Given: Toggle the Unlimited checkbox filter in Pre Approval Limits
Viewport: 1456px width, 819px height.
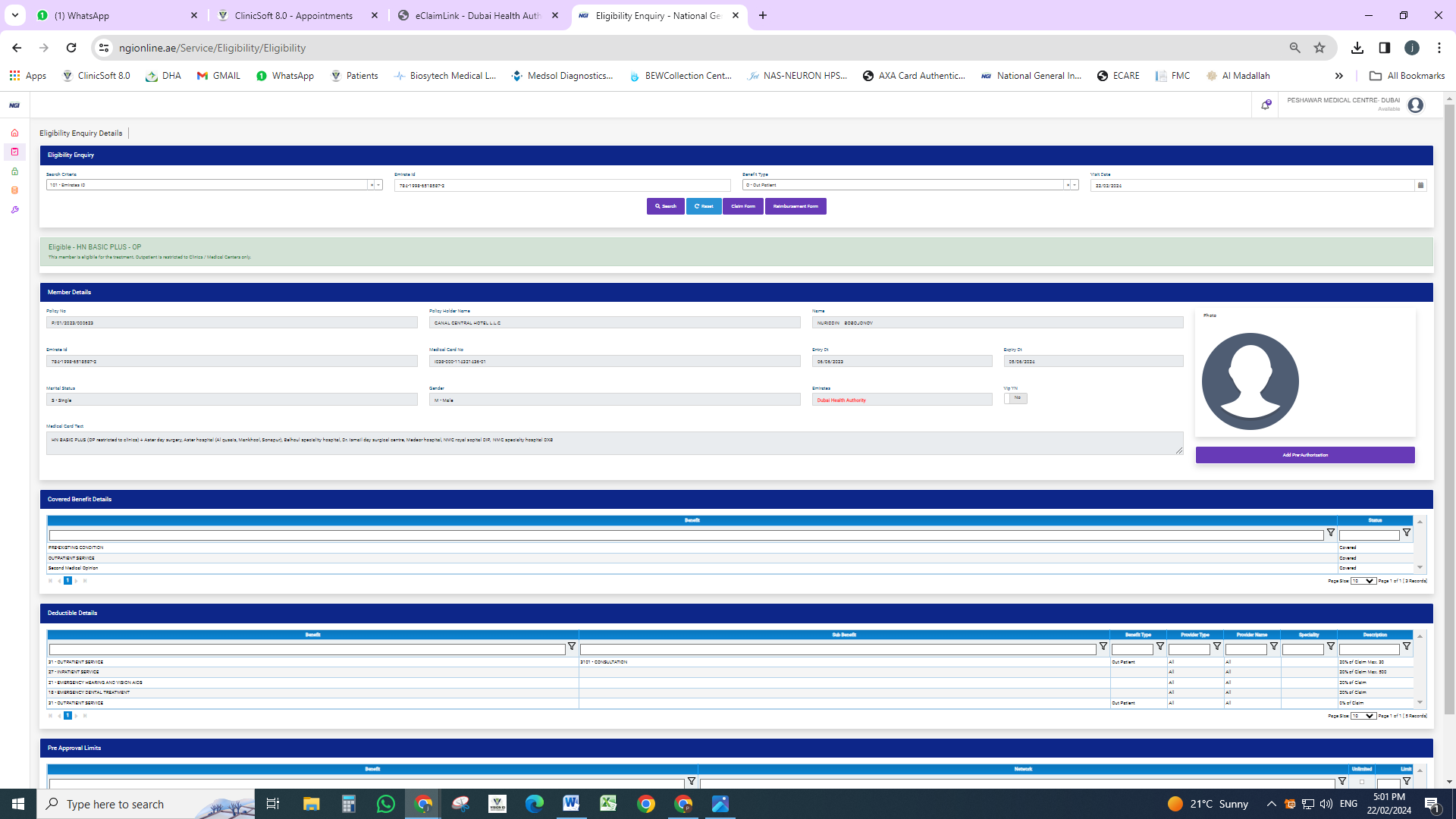Looking at the screenshot, I should (1362, 782).
